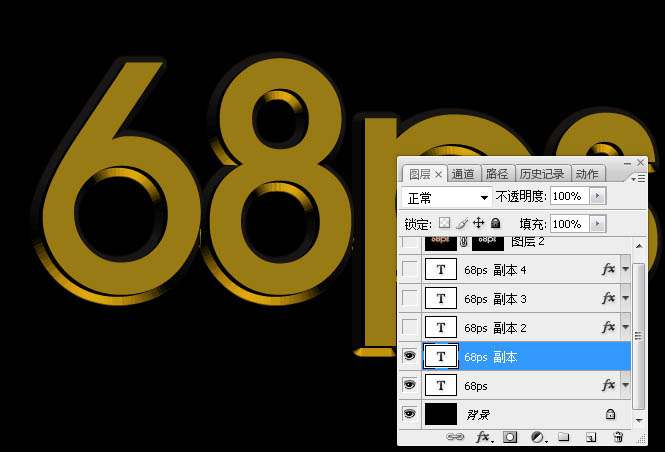Hide the 68ps 副本 layer eye
This screenshot has width=665, height=452.
pos(409,356)
